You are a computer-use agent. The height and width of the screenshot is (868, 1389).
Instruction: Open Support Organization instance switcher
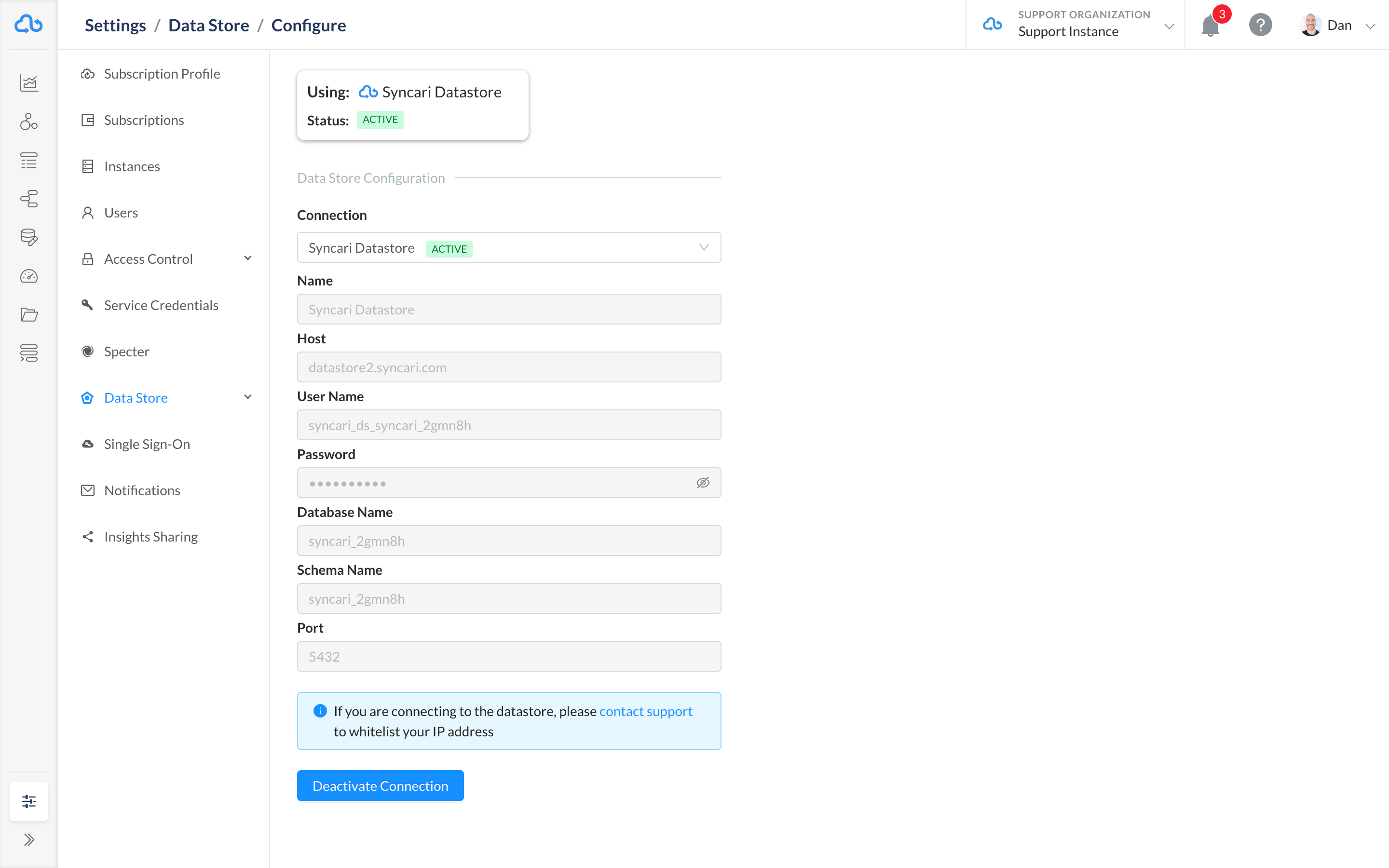[x=1075, y=25]
